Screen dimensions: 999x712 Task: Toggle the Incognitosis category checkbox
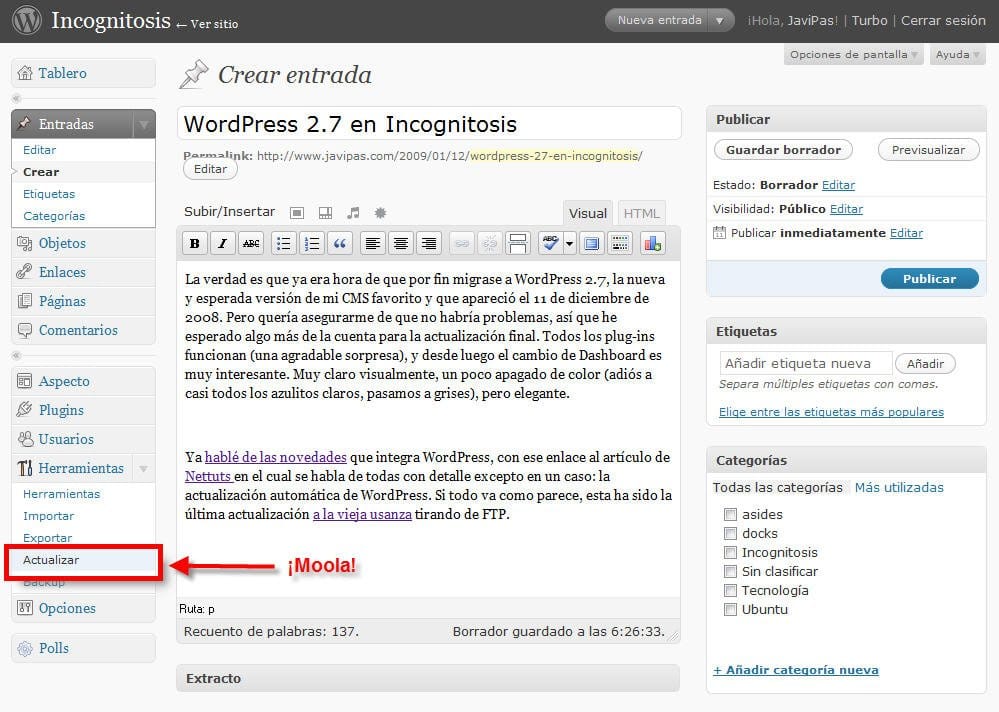(731, 552)
